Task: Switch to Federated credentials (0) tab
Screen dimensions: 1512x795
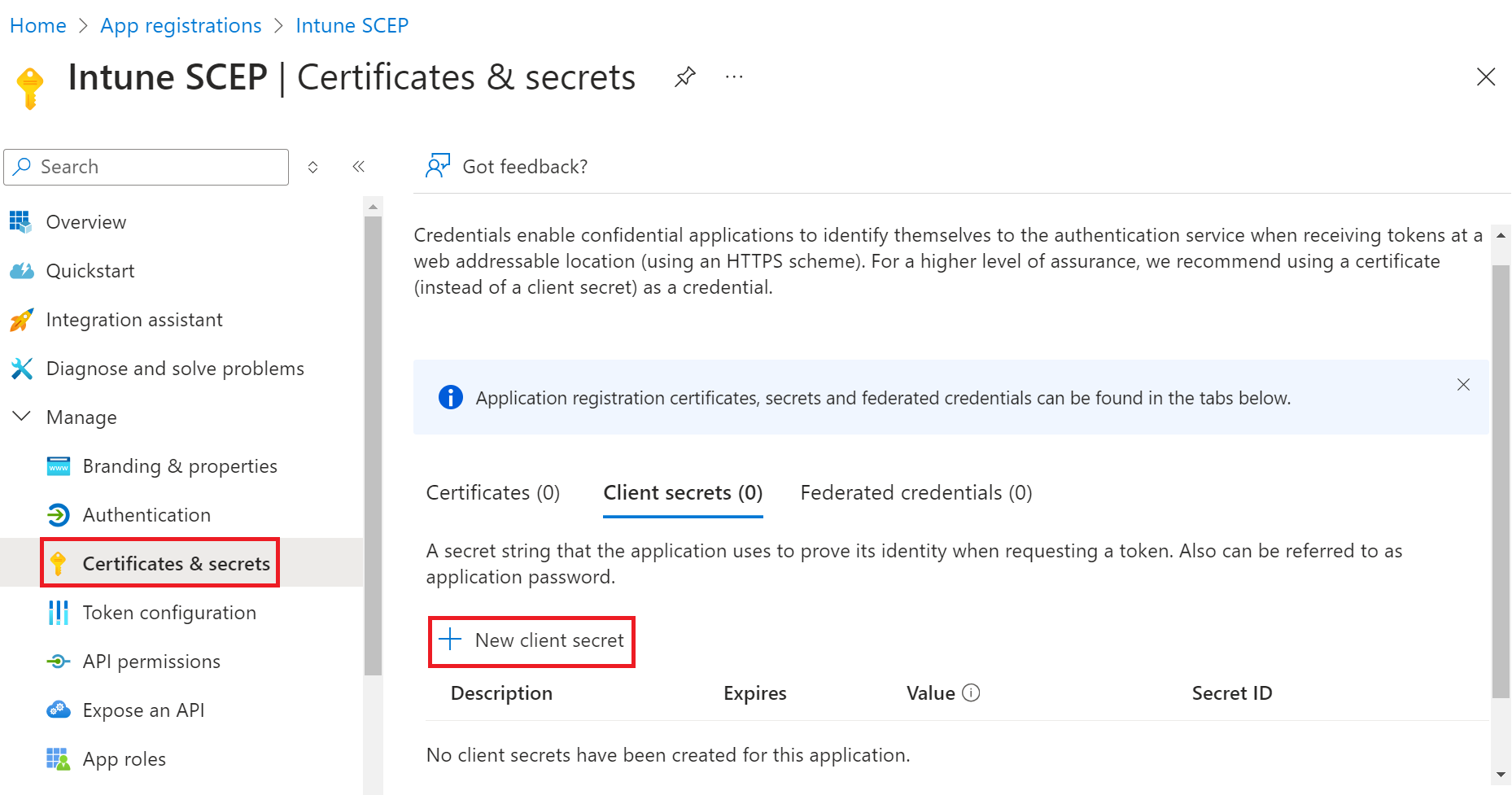Action: click(x=916, y=493)
